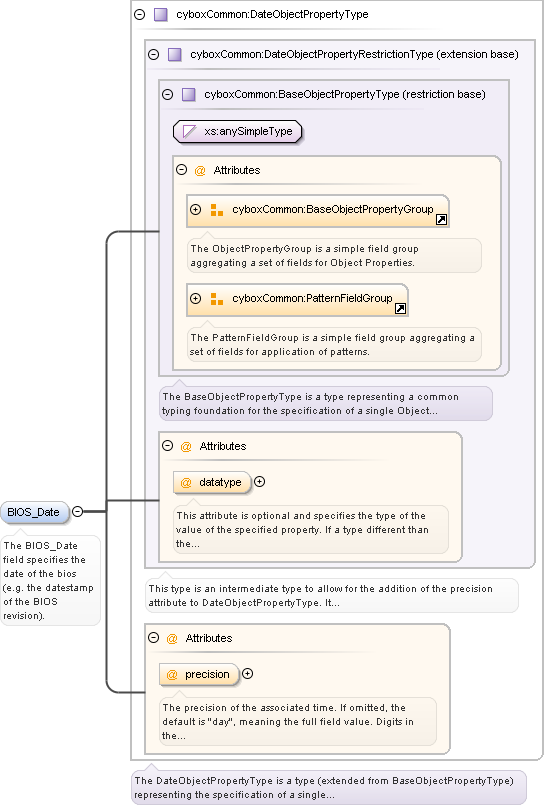Select the xs:anySimpleType box
Screen dimensions: 545x808
click(x=237, y=131)
